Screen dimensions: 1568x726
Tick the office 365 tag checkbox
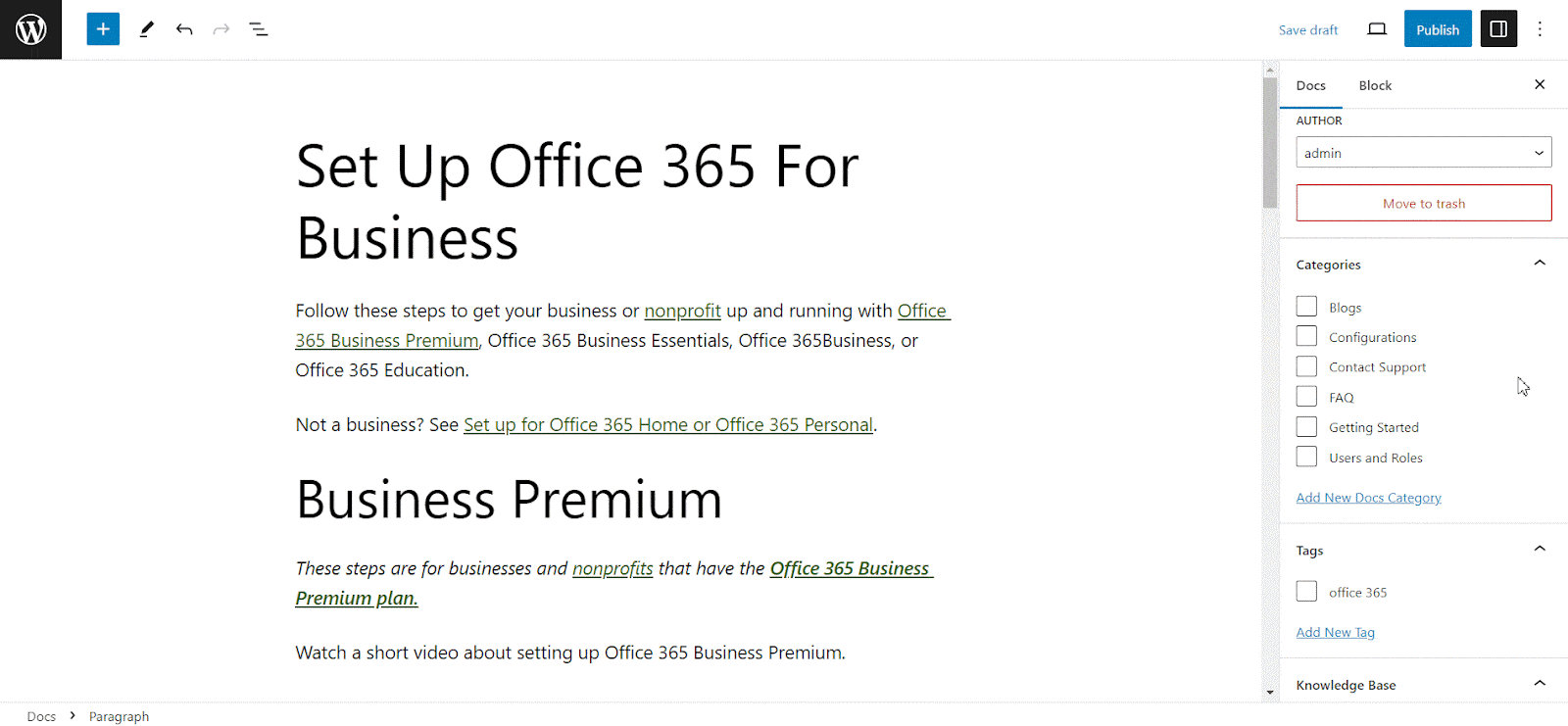1306,592
